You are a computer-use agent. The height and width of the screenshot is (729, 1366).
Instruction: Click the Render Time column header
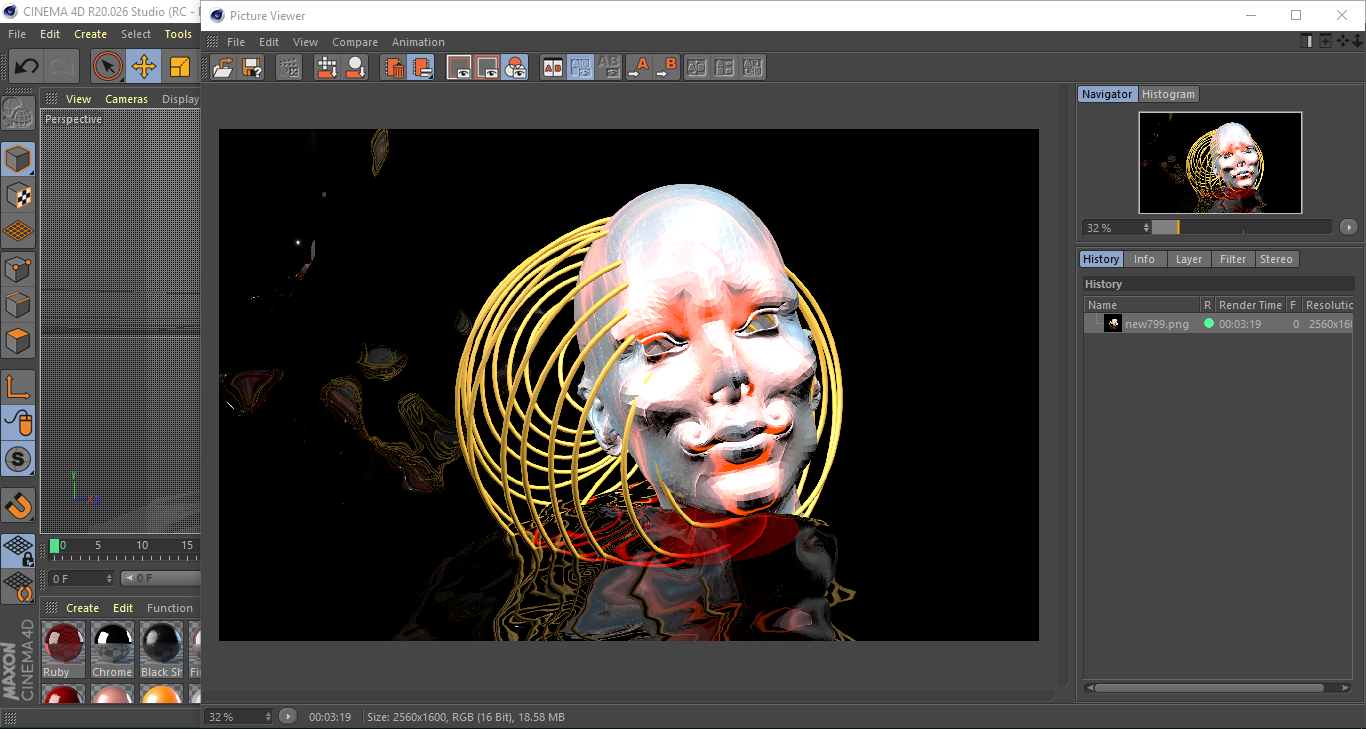click(x=1250, y=305)
